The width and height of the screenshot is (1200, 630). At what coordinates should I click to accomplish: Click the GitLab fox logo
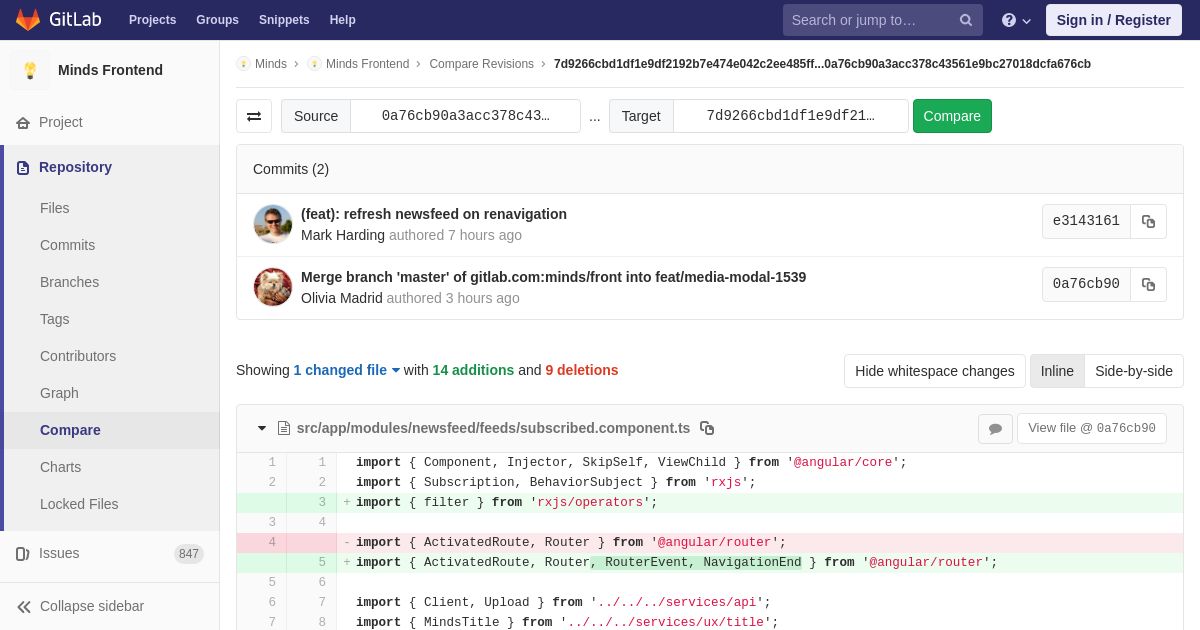28,20
